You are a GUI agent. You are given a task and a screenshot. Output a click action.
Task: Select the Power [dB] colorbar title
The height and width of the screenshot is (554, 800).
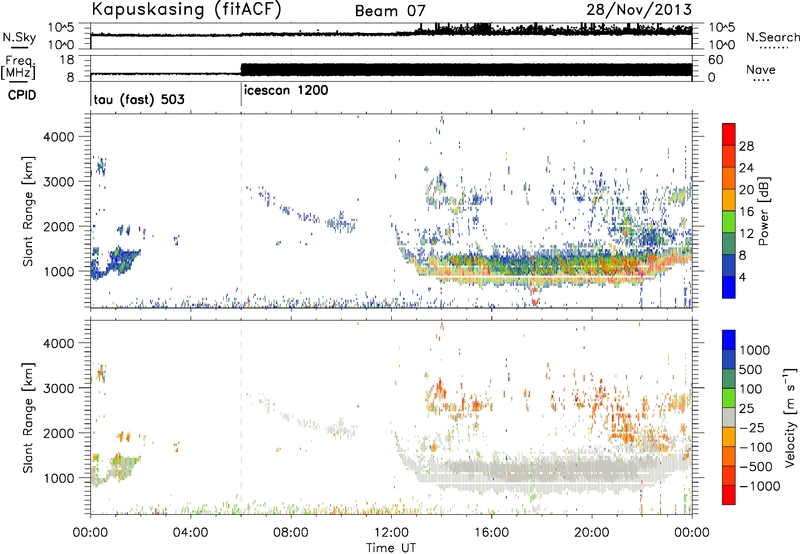click(x=763, y=211)
